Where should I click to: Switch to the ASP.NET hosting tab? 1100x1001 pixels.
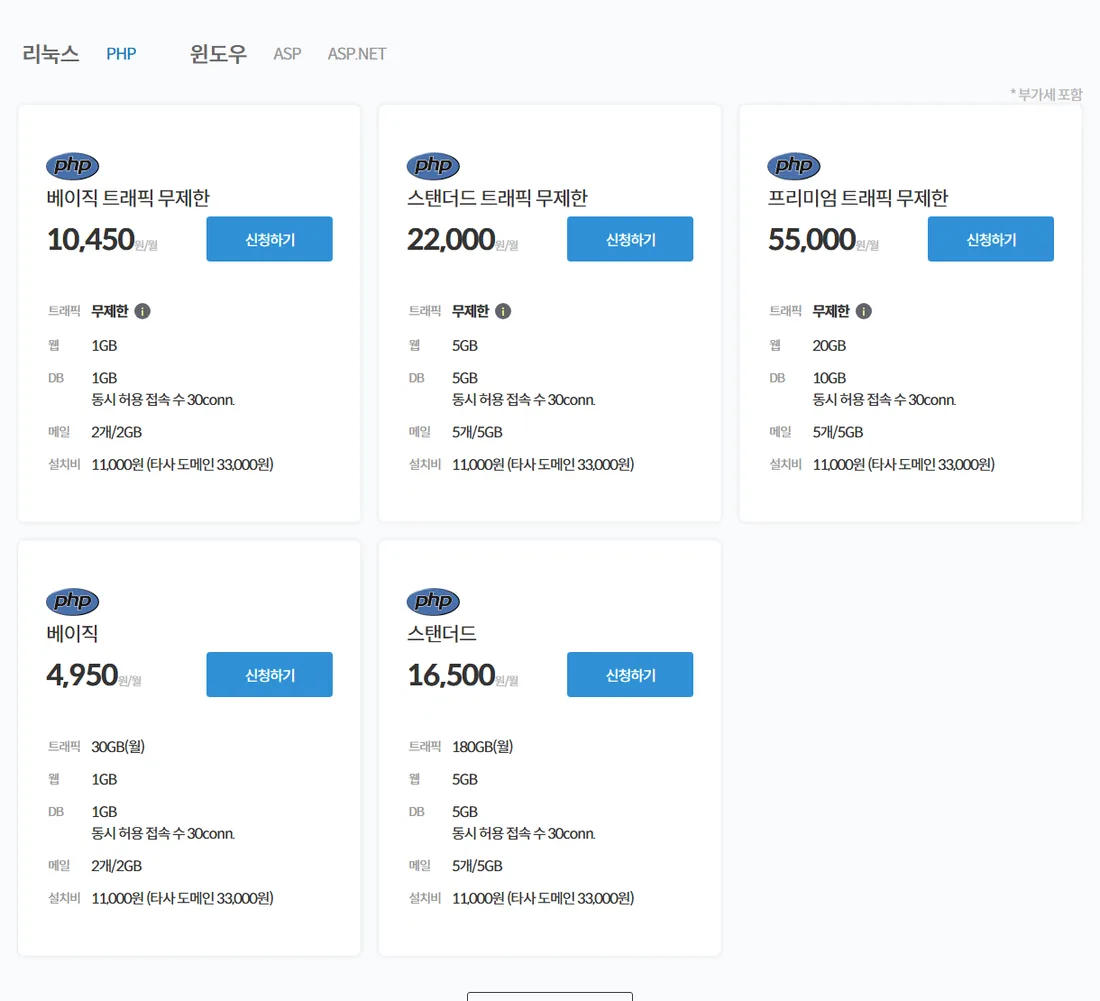(x=356, y=54)
